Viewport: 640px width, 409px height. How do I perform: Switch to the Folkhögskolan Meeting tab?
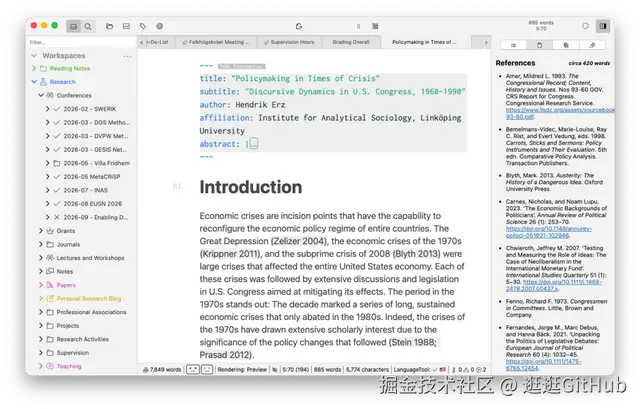(x=216, y=42)
